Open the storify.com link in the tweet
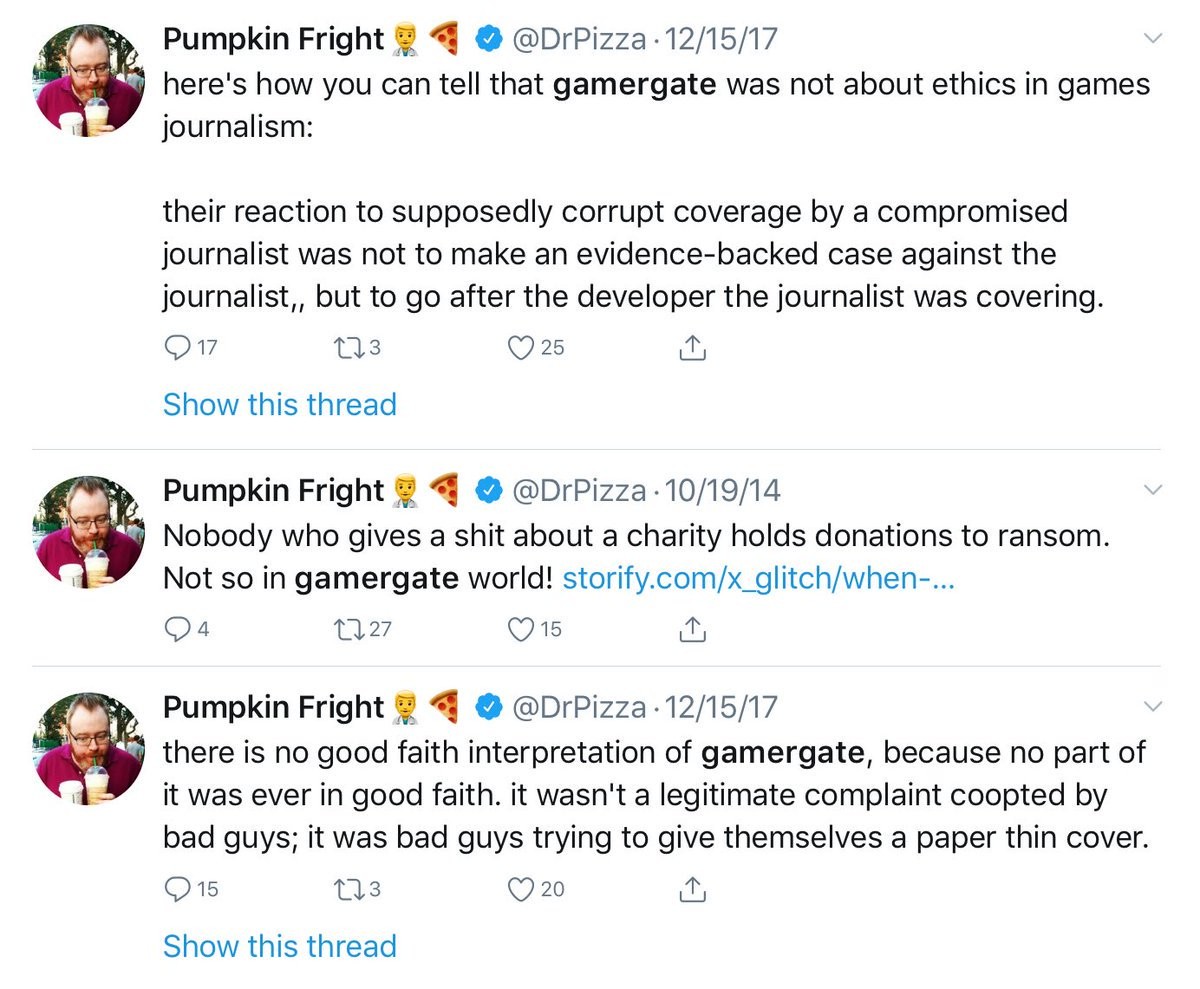 (759, 578)
